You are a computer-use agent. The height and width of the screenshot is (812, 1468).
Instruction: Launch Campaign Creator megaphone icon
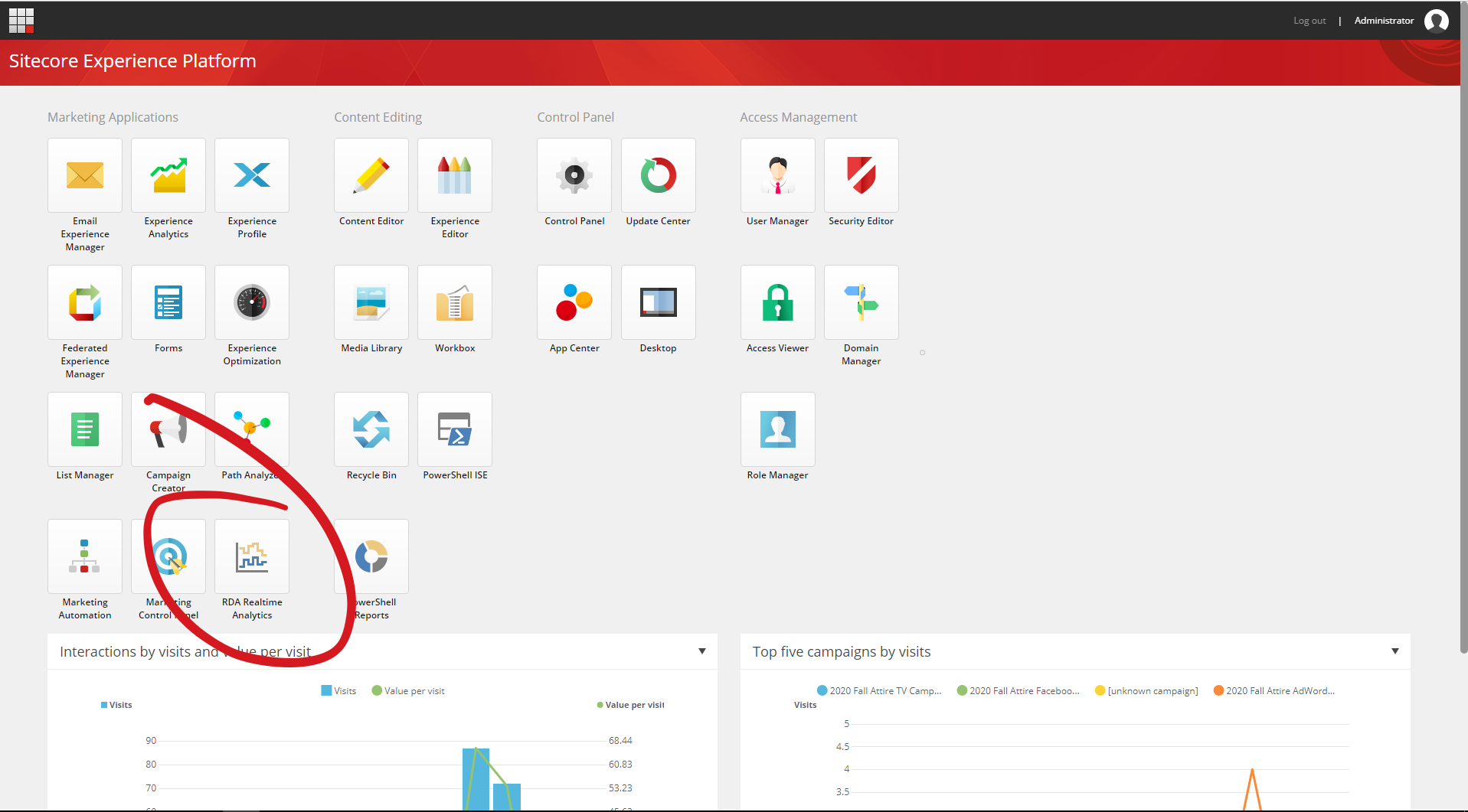point(168,429)
